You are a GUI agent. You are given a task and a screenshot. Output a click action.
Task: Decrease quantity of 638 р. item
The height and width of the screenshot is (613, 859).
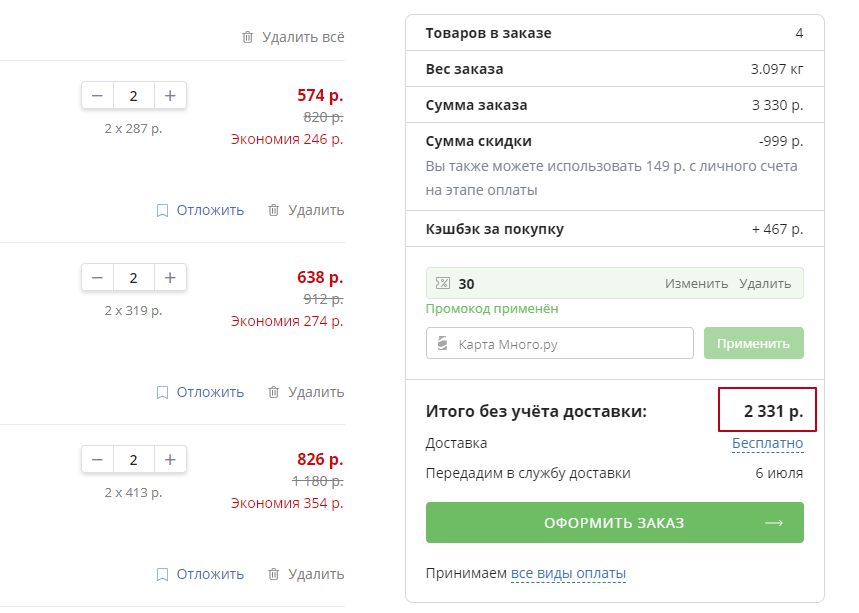[97, 278]
